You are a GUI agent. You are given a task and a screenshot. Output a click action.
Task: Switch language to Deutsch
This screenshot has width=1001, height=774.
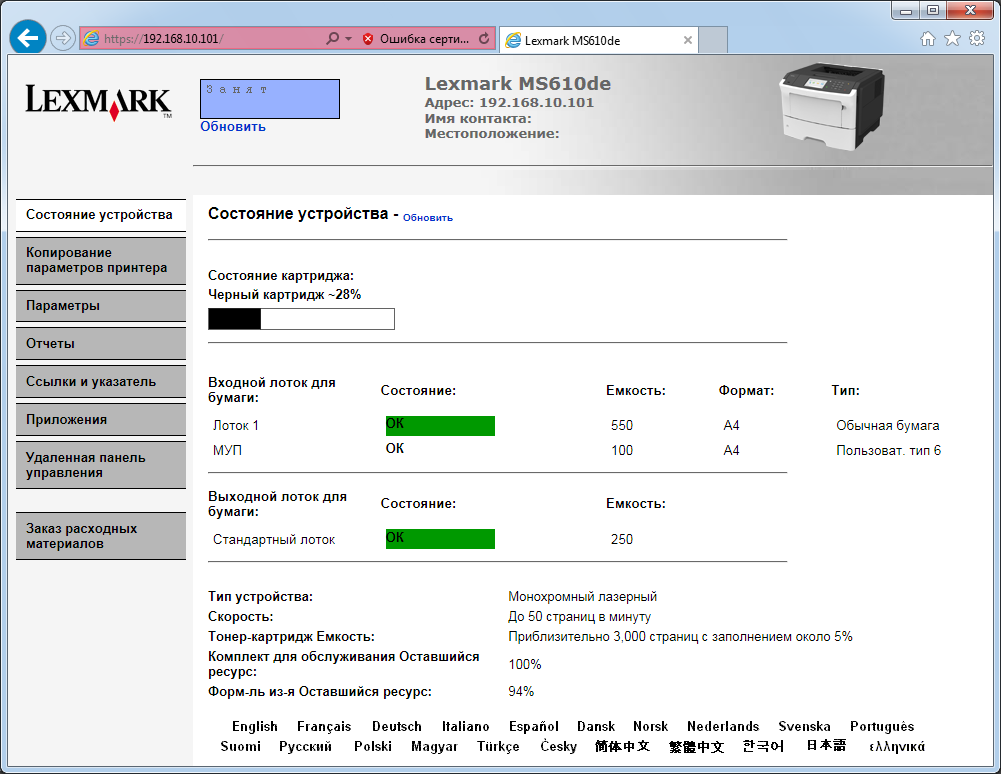396,726
